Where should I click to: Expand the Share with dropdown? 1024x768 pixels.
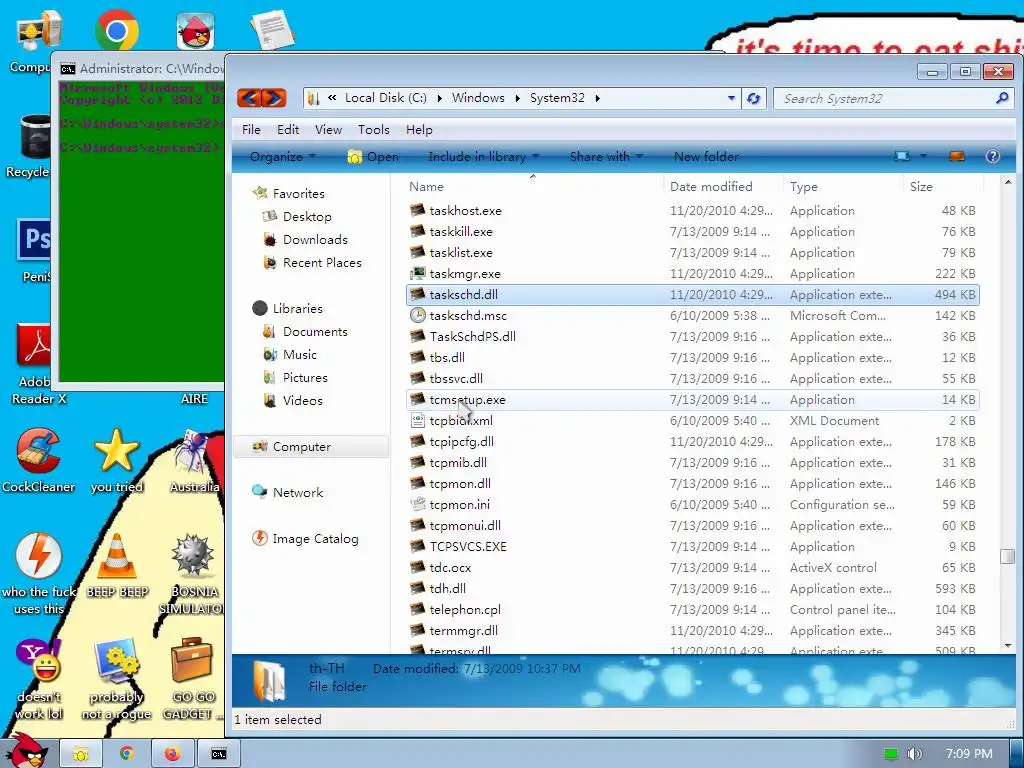coord(606,157)
